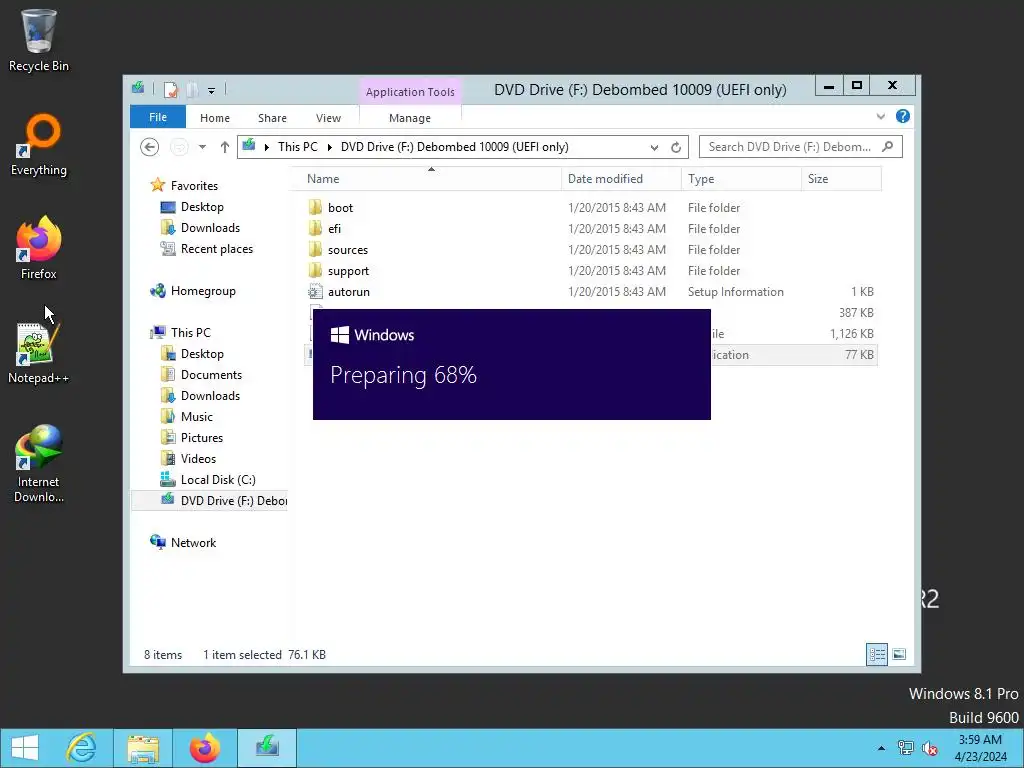Launch Everything search desktop shortcut

coord(39,145)
